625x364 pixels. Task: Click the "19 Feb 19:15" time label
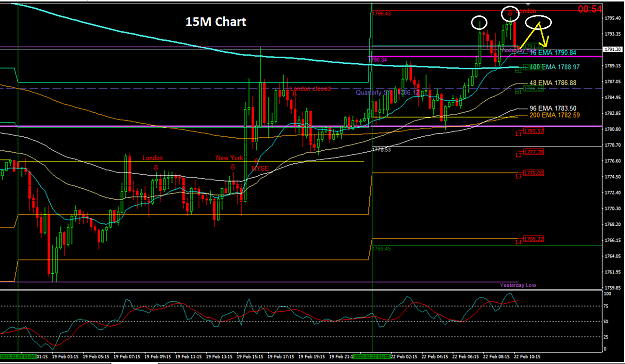(x=312, y=356)
